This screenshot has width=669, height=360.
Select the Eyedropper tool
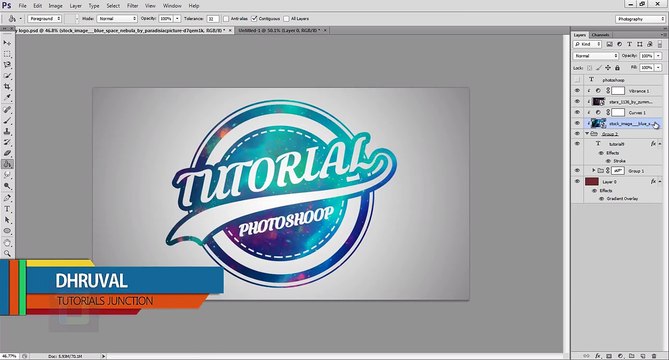pos(7,98)
